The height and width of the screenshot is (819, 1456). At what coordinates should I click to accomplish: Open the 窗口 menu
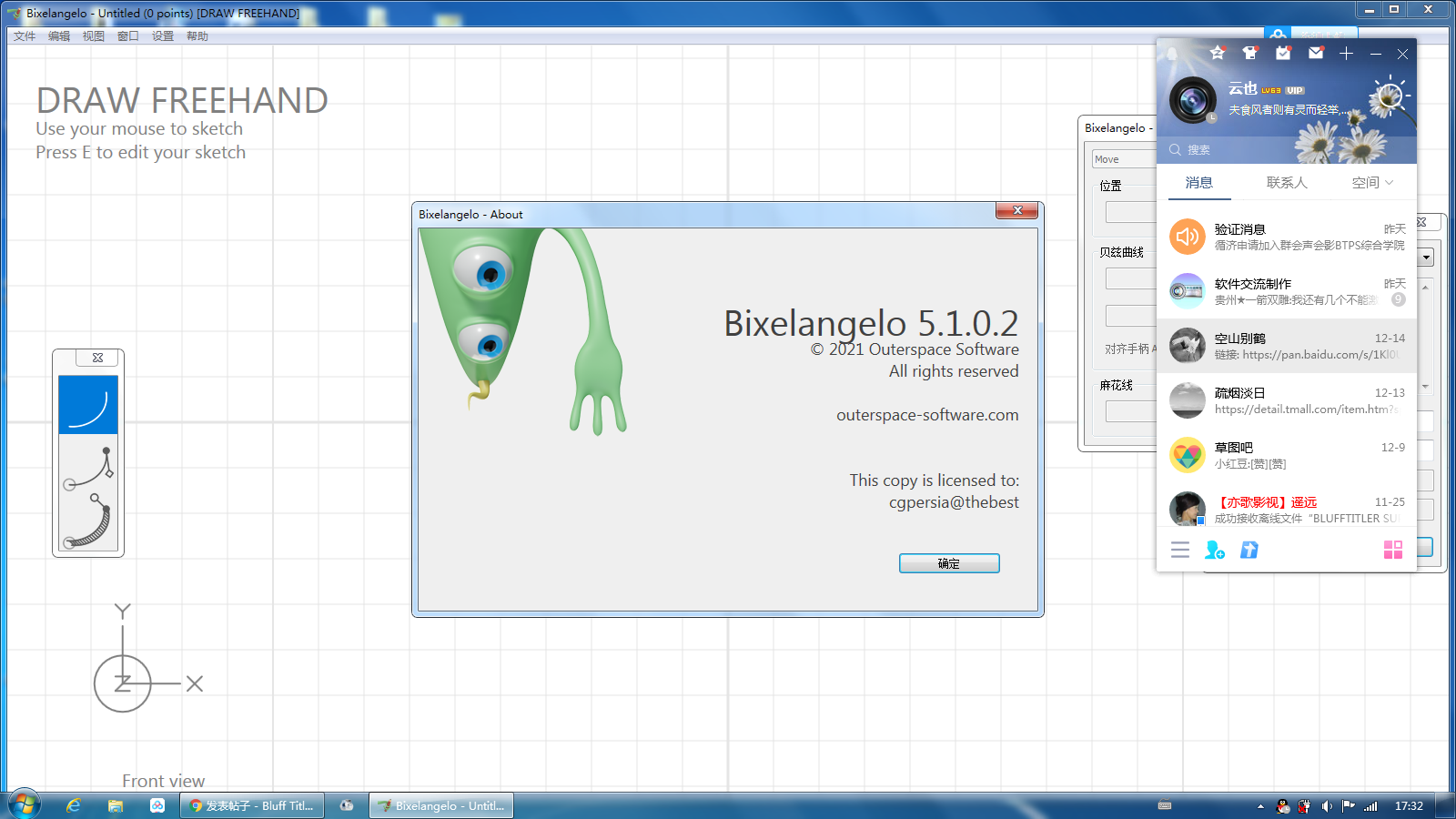[128, 36]
